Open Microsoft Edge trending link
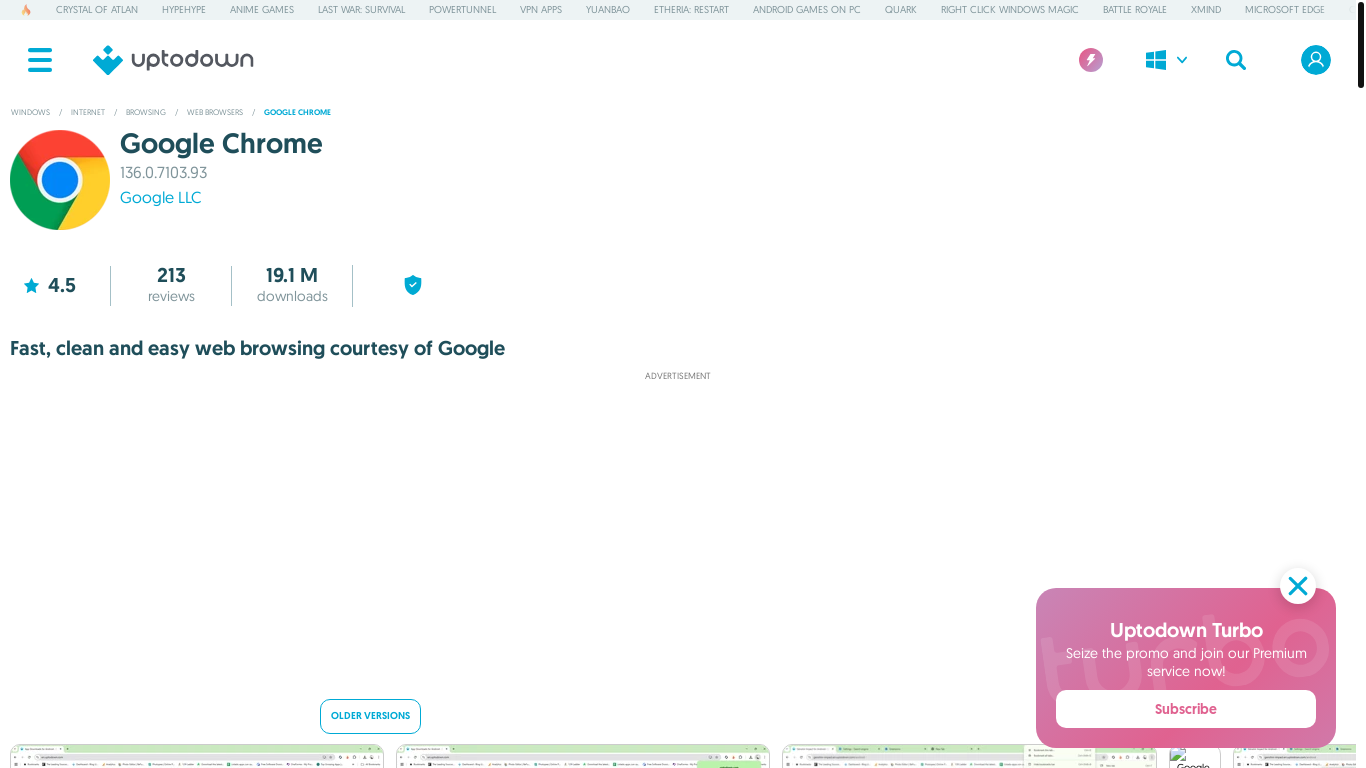The image size is (1366, 768). pyautogui.click(x=1284, y=10)
